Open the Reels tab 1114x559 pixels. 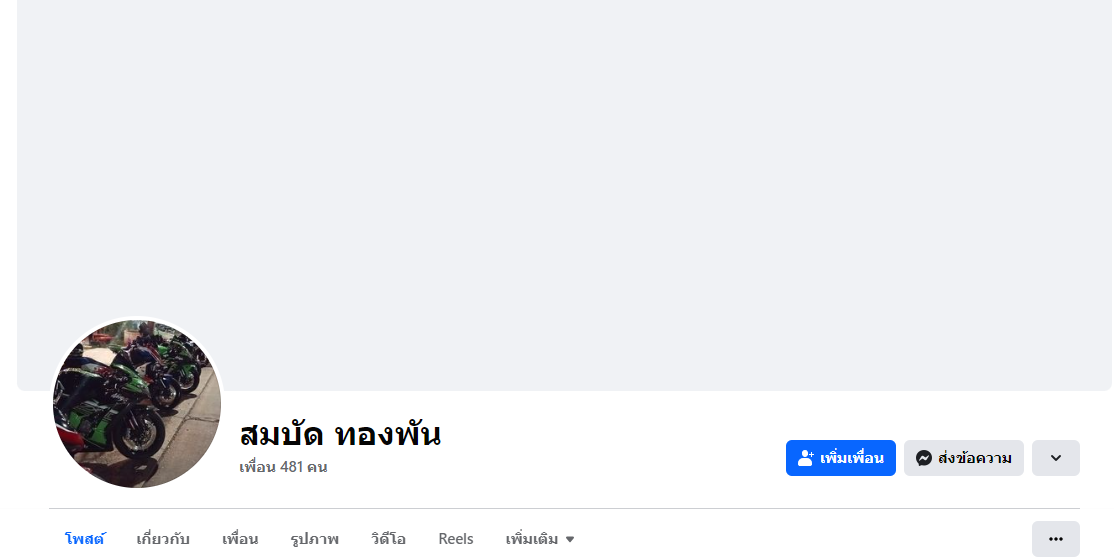[x=456, y=539]
